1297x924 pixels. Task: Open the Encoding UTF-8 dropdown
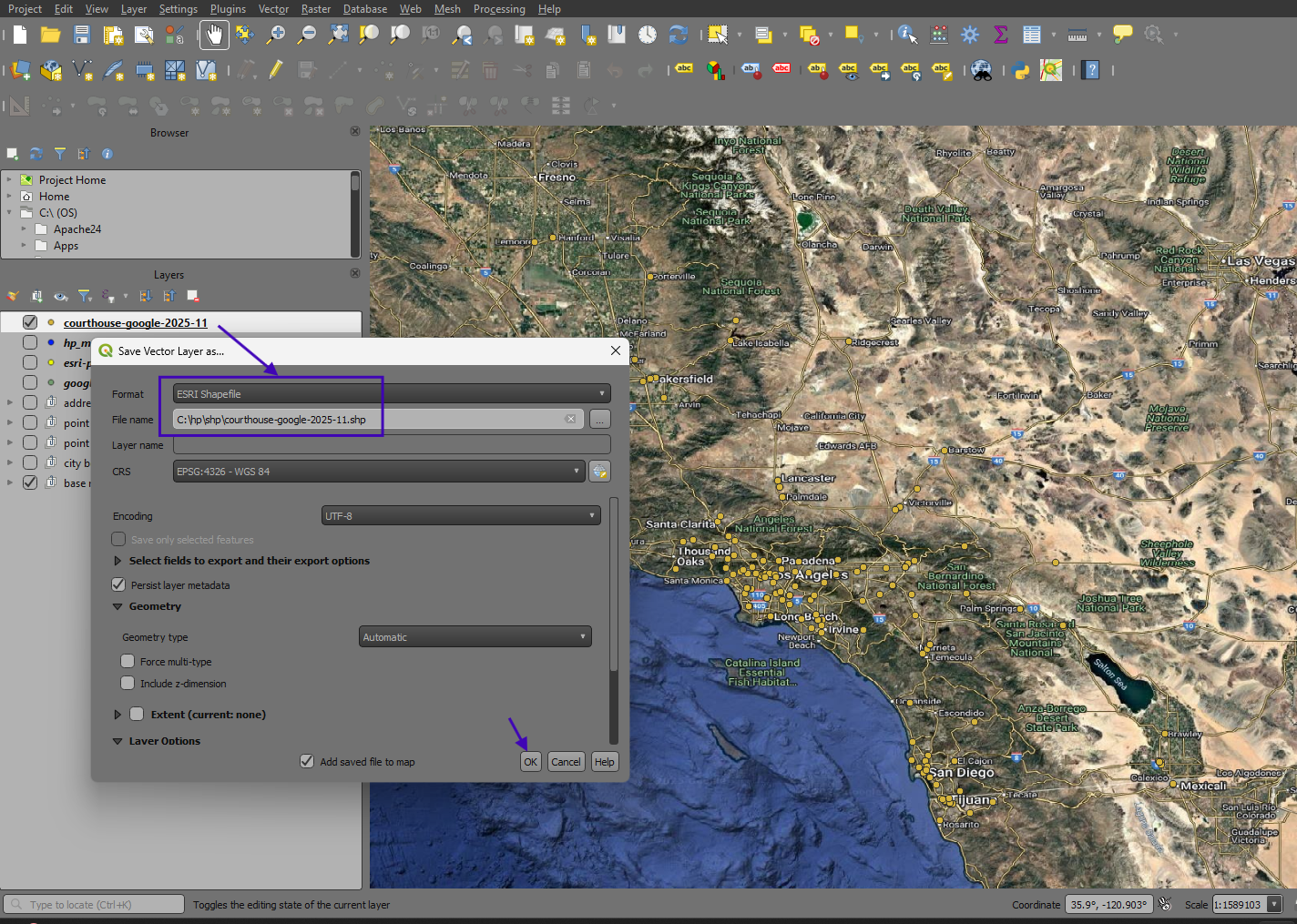click(x=461, y=516)
